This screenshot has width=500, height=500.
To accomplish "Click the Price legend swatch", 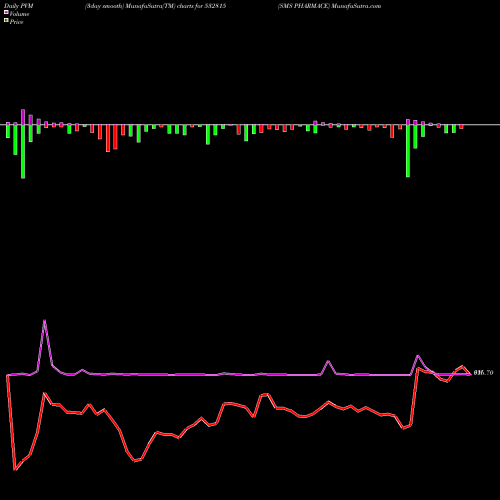I will (x=6, y=21).
